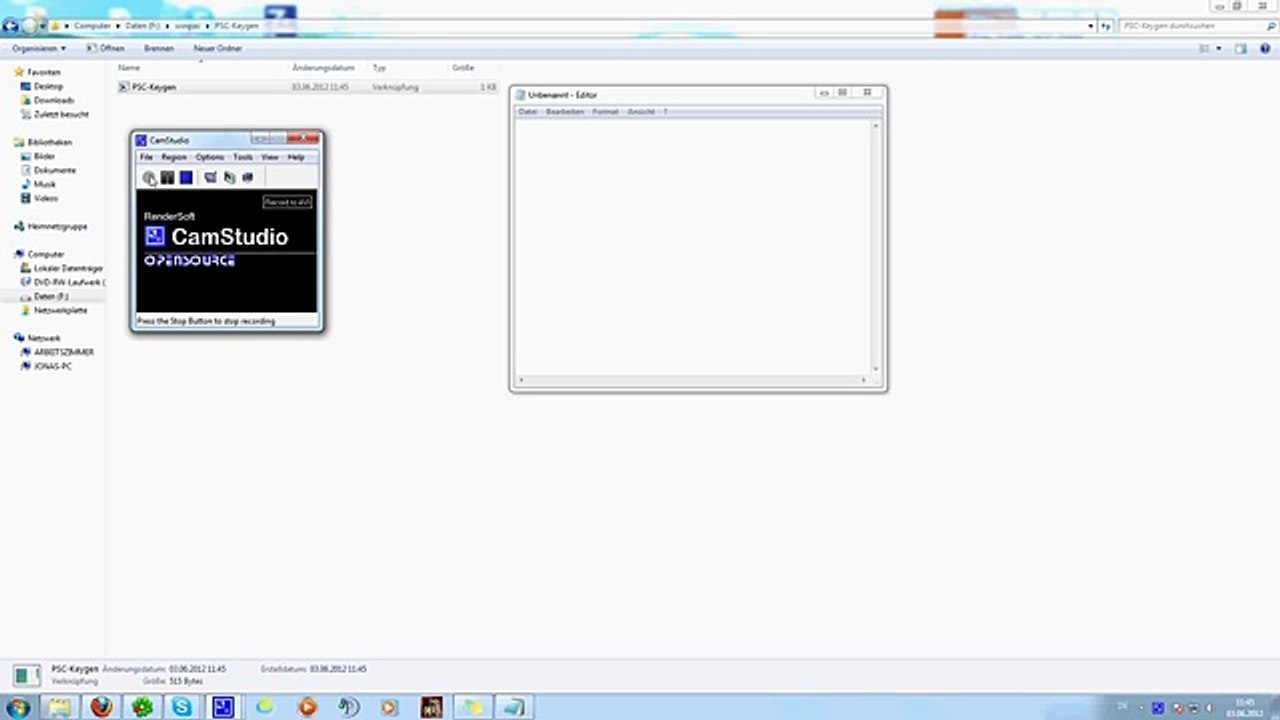This screenshot has width=1280, height=720.
Task: Click the Öffnen button in Explorer toolbar
Action: click(x=105, y=48)
